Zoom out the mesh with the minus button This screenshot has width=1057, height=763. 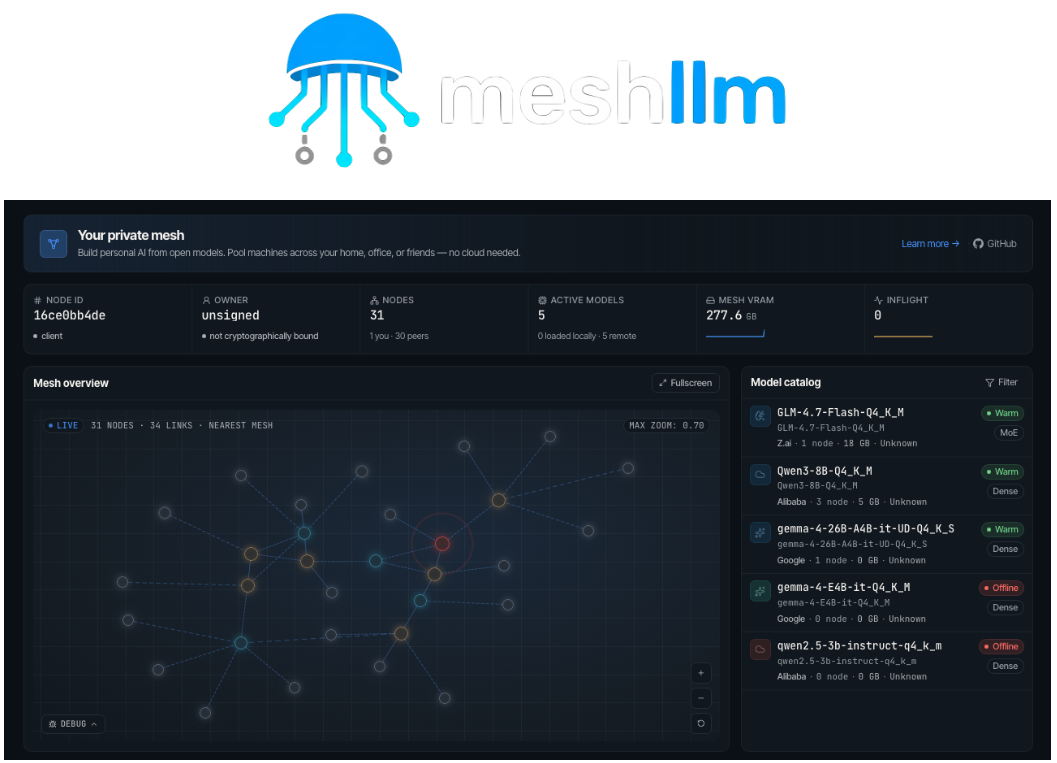(701, 698)
